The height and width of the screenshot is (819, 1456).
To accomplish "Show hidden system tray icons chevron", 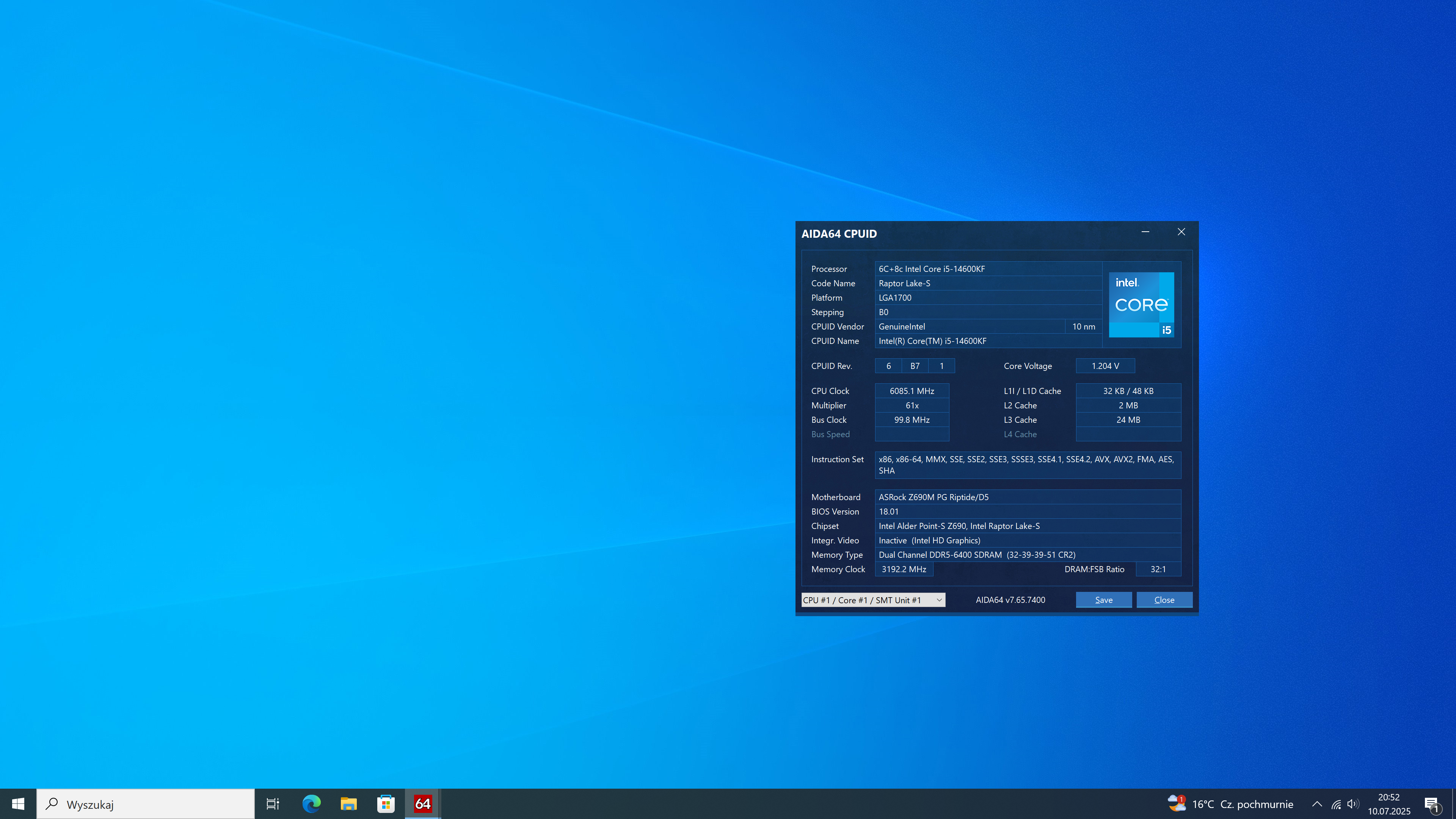I will 1317,804.
